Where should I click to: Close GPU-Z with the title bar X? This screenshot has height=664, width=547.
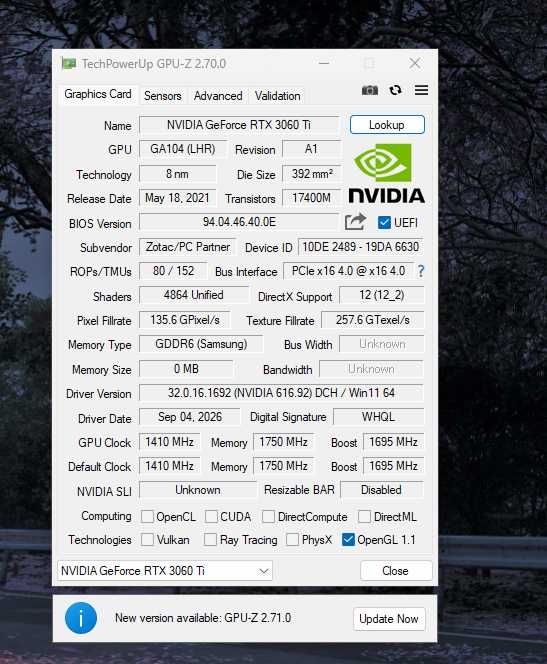pos(415,64)
